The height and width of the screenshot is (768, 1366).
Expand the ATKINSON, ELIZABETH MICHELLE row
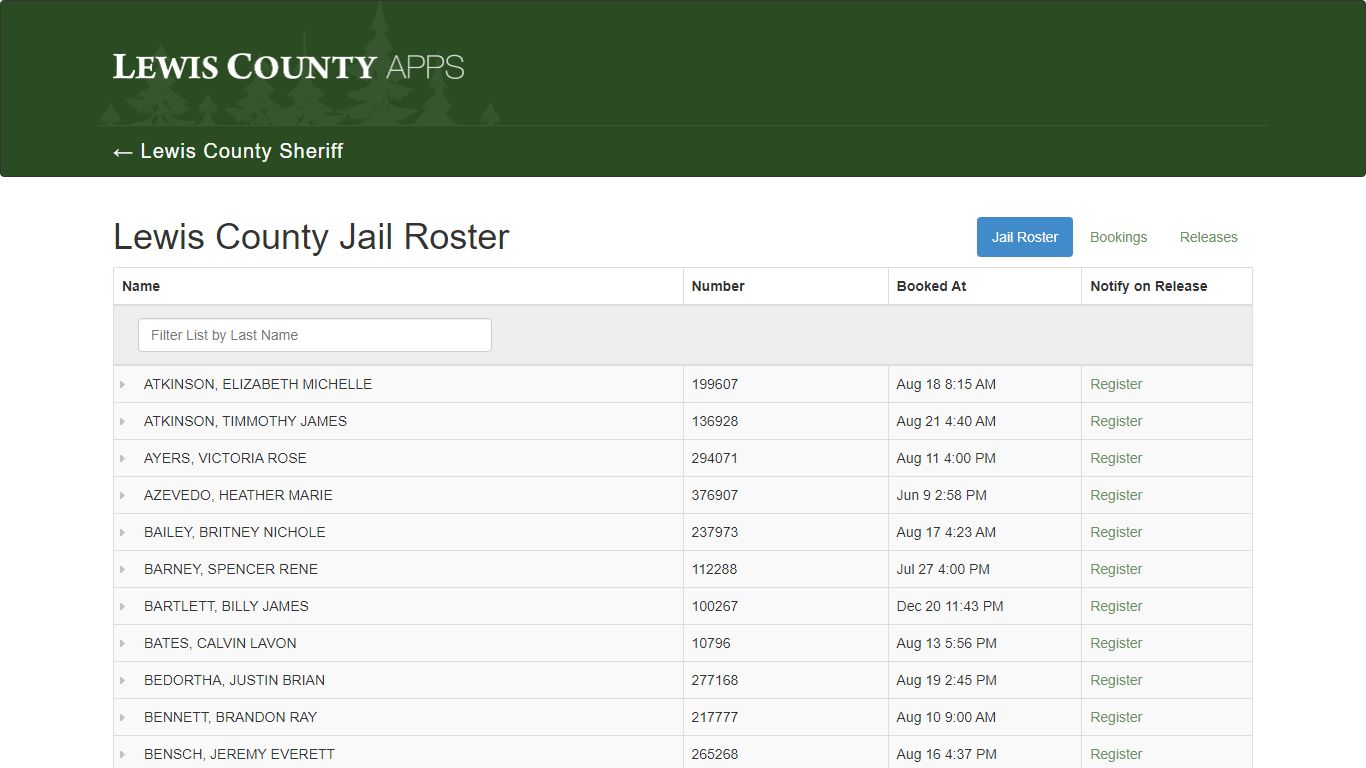(123, 384)
